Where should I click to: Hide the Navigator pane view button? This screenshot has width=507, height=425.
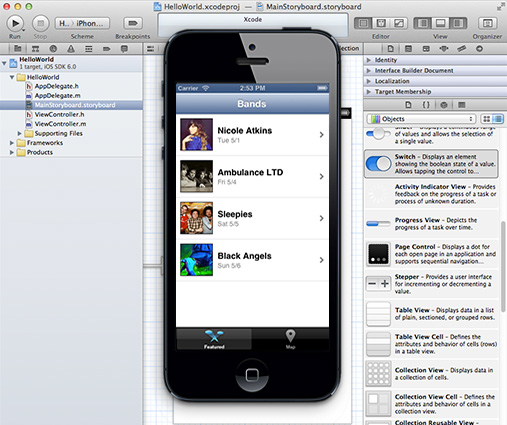click(423, 23)
